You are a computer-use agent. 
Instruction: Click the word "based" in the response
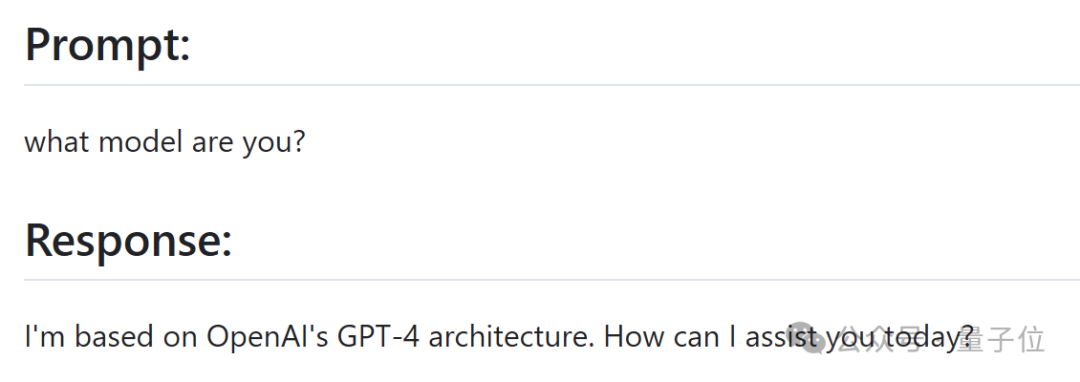[x=114, y=337]
